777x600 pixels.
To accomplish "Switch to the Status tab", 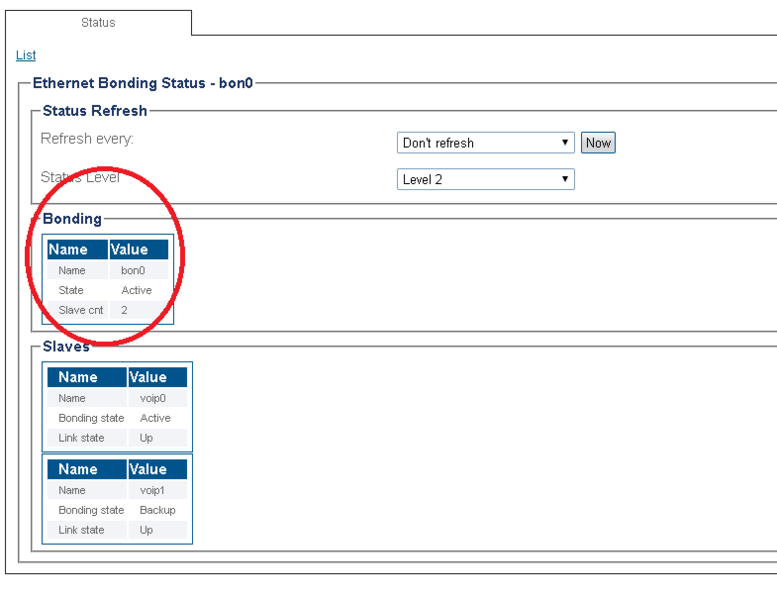I will (x=98, y=23).
